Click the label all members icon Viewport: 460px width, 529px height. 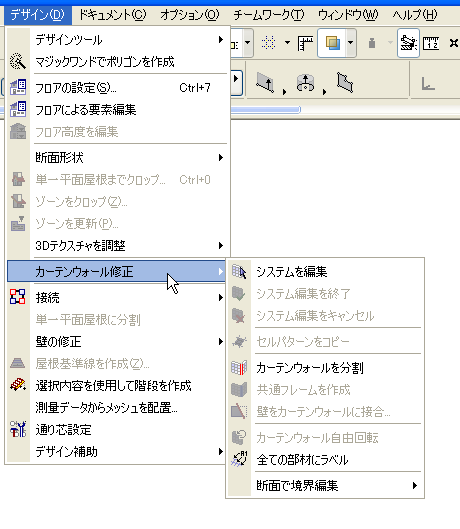click(239, 459)
